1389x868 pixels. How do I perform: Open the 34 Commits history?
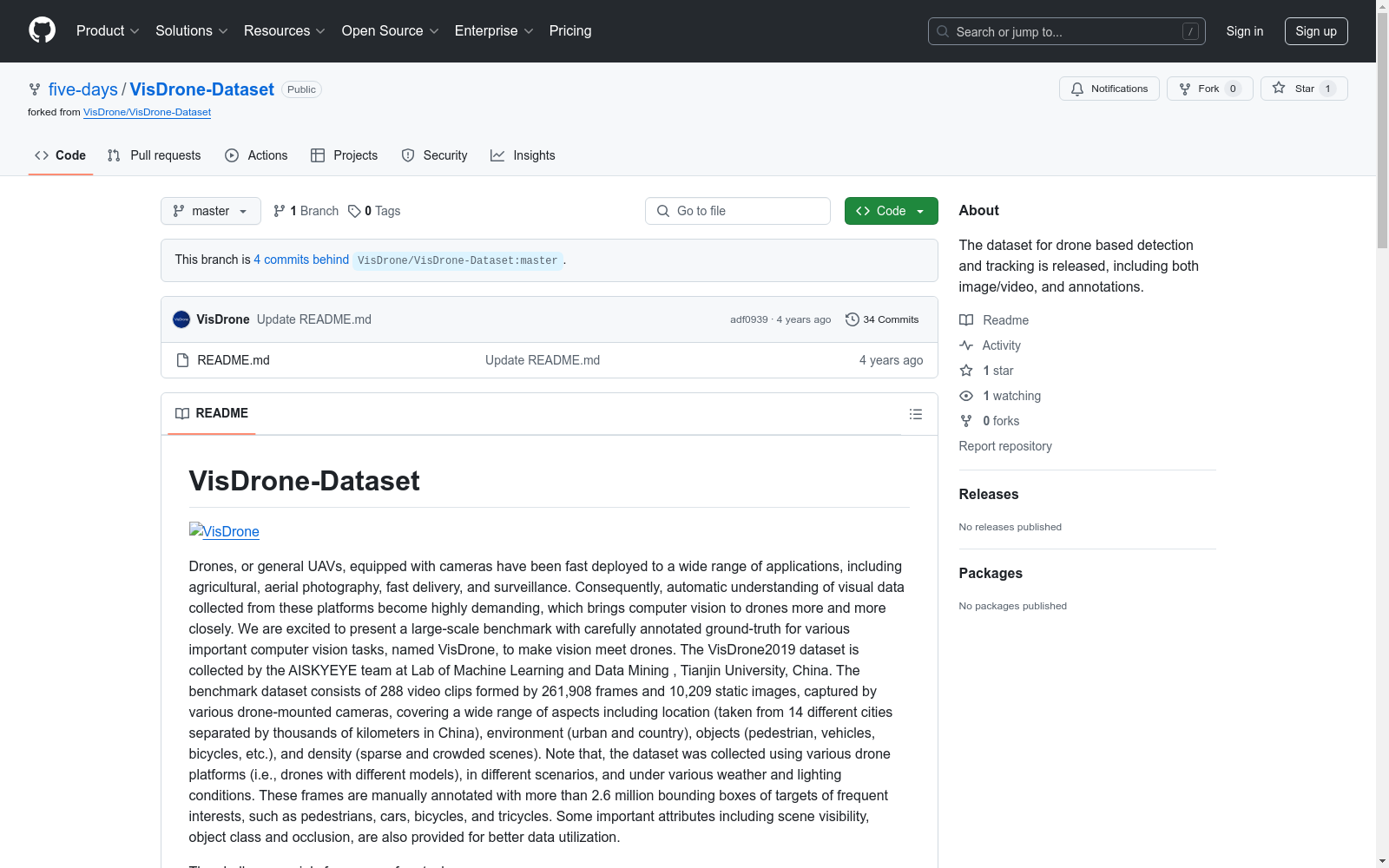coord(882,319)
